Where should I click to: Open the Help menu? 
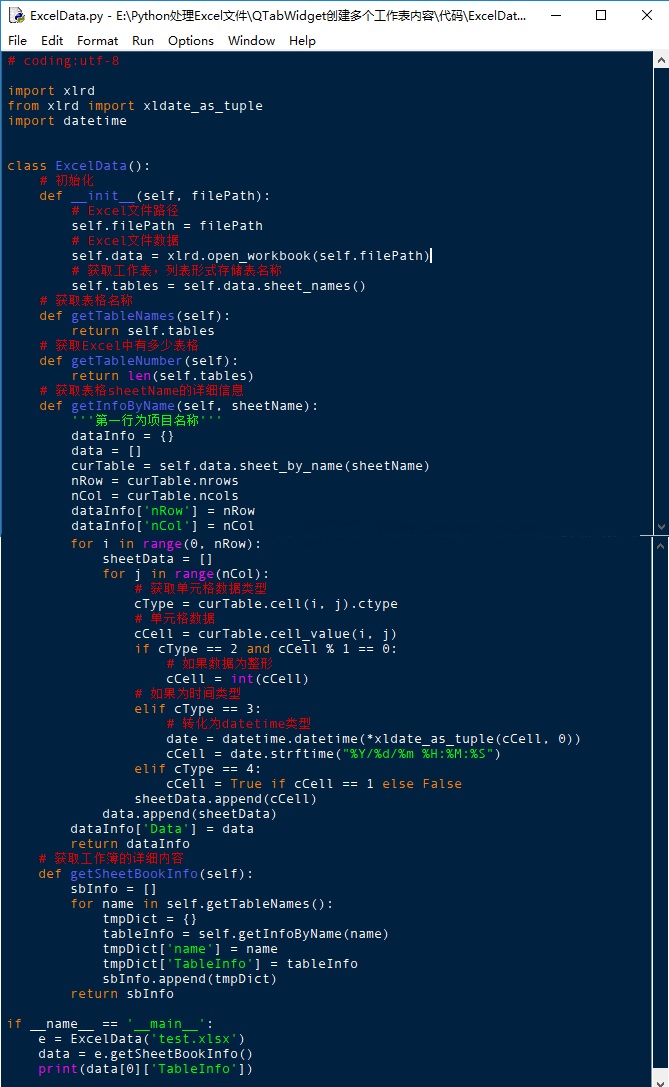tap(302, 41)
